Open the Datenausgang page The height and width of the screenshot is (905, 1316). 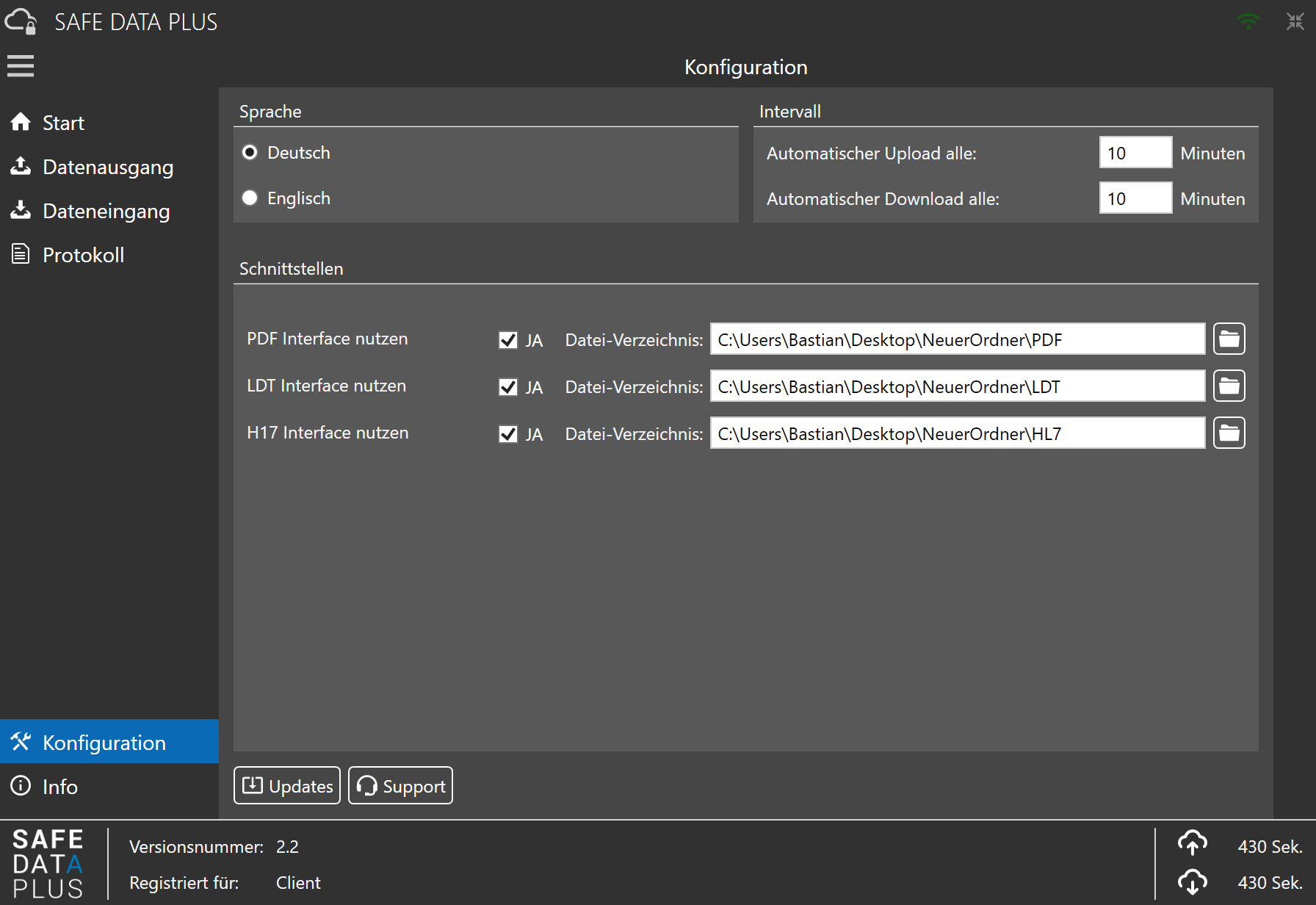(109, 167)
